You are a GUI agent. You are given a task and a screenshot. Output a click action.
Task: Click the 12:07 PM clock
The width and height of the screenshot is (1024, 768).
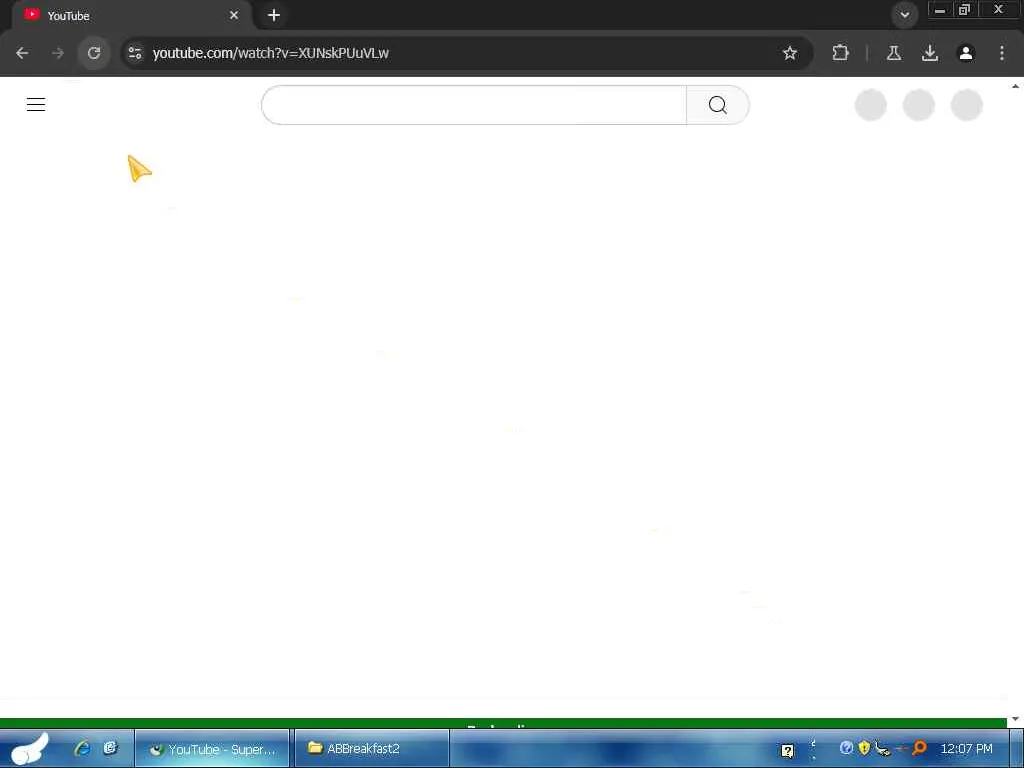click(966, 748)
